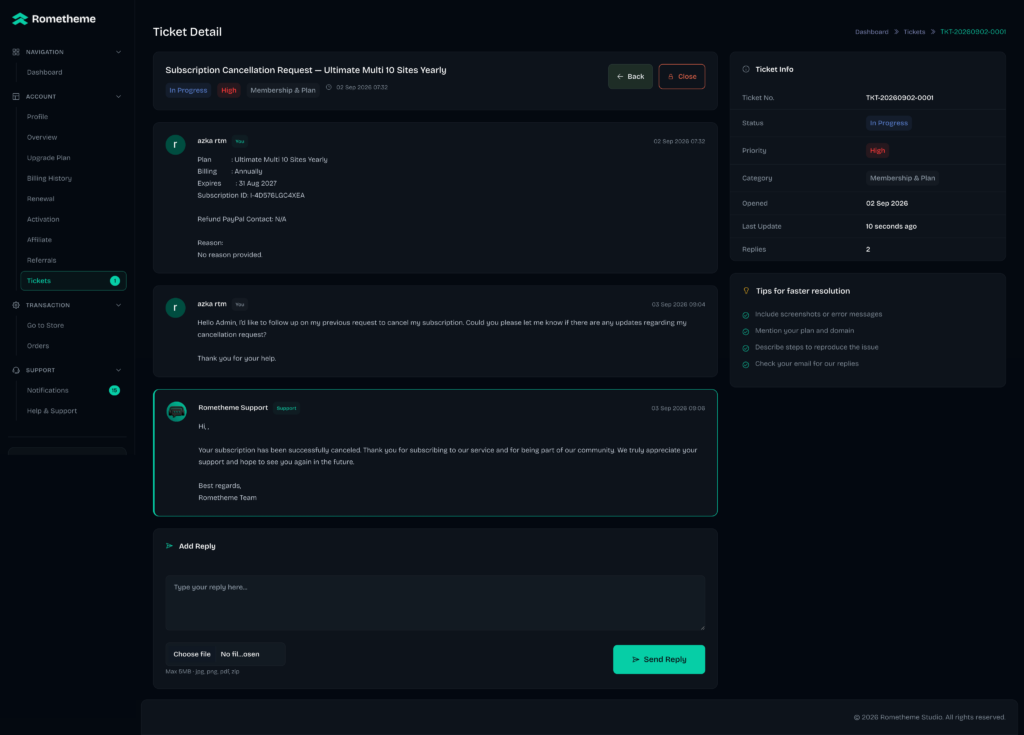Click the Support headset icon

[x=16, y=370]
